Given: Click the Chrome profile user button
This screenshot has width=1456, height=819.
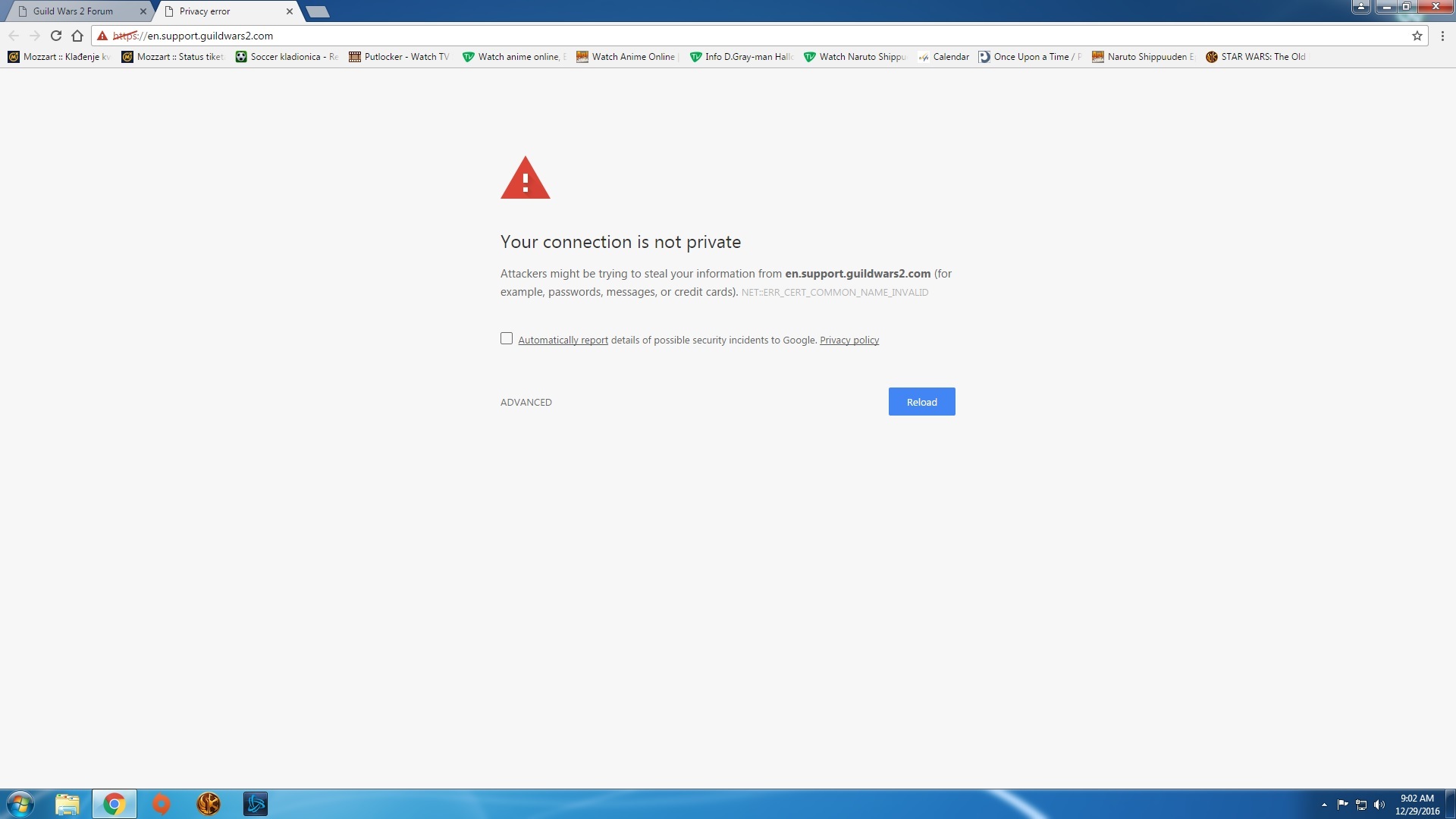Looking at the screenshot, I should coord(1360,7).
